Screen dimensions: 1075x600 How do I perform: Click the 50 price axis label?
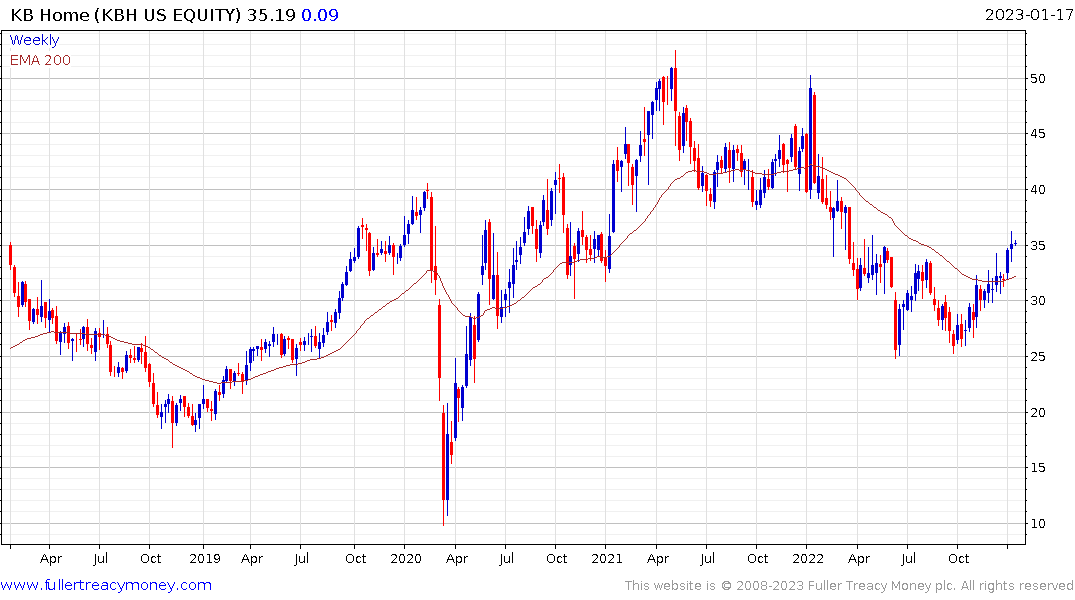coord(1037,79)
